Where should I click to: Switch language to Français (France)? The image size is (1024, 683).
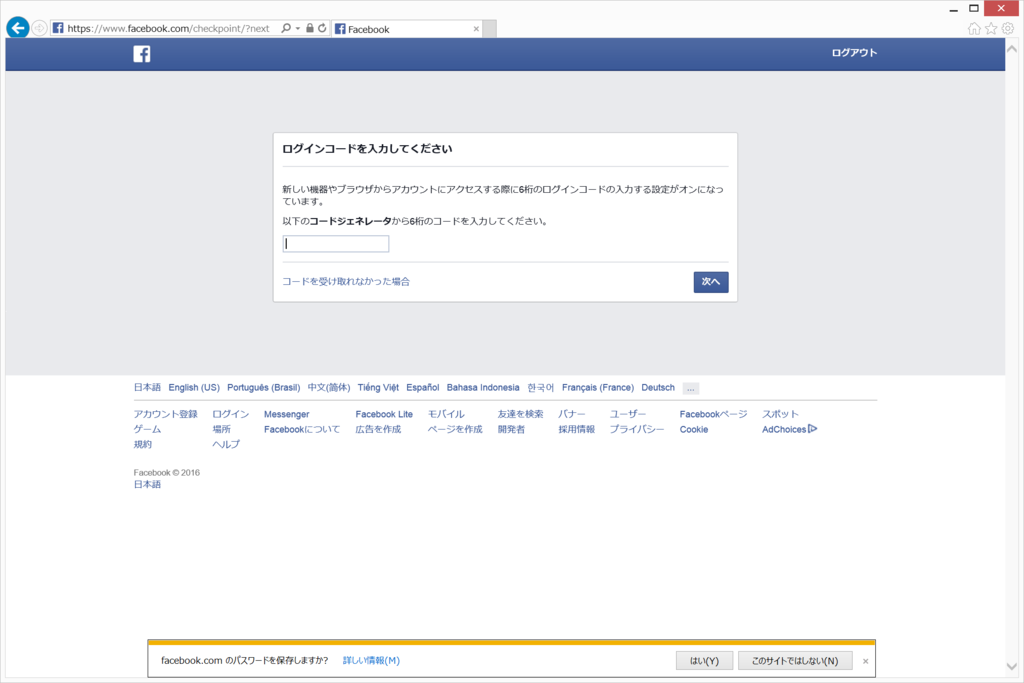(x=598, y=387)
